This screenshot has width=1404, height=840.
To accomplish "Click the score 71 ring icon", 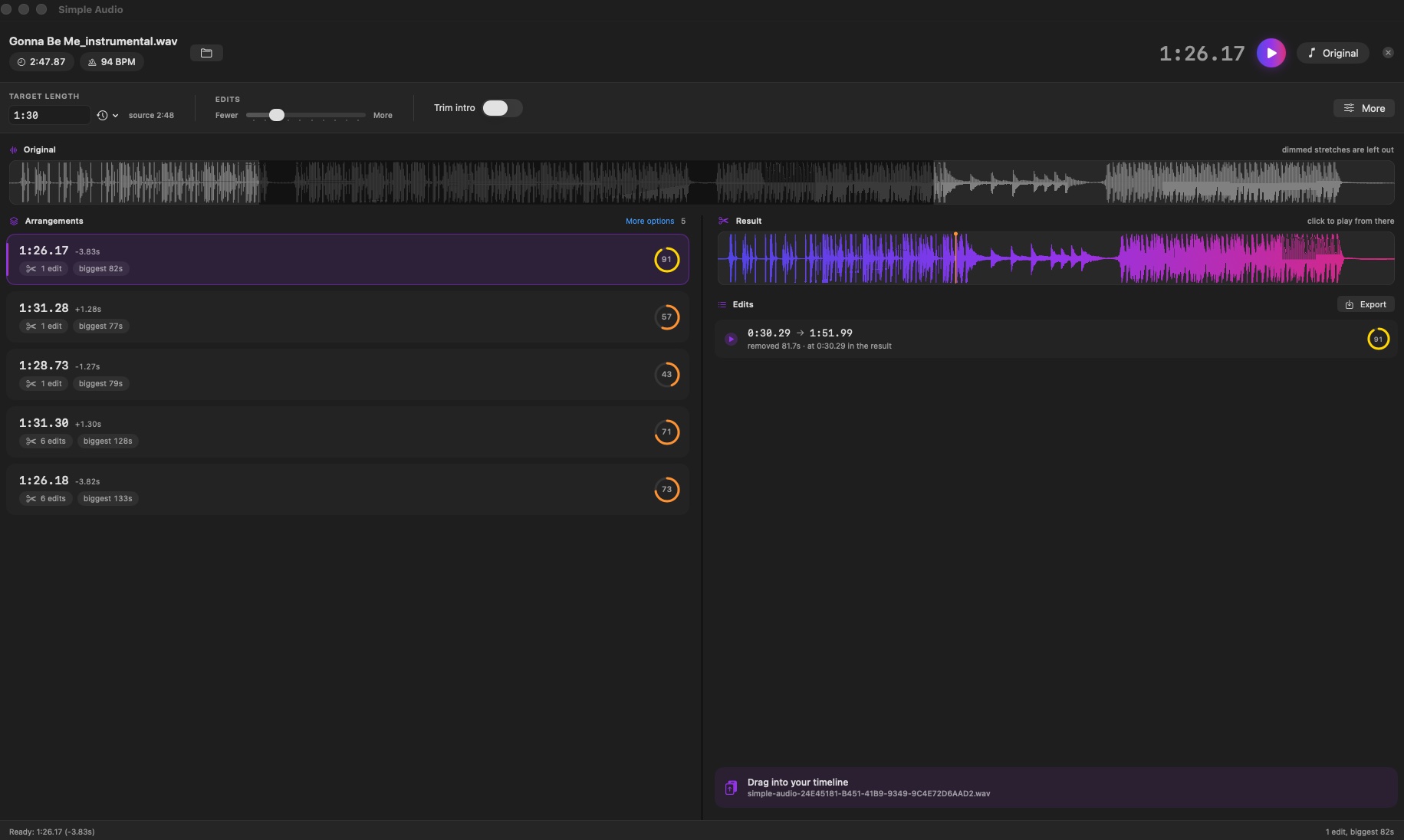I will [x=666, y=431].
